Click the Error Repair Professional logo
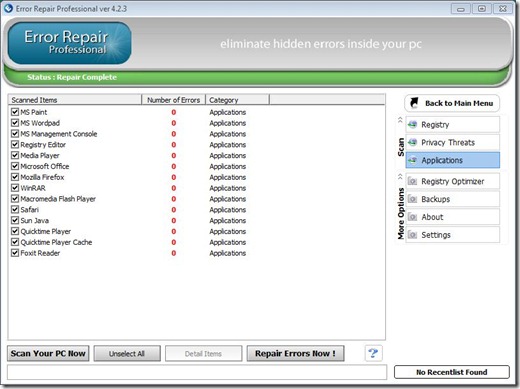This screenshot has width=520, height=389. (69, 43)
